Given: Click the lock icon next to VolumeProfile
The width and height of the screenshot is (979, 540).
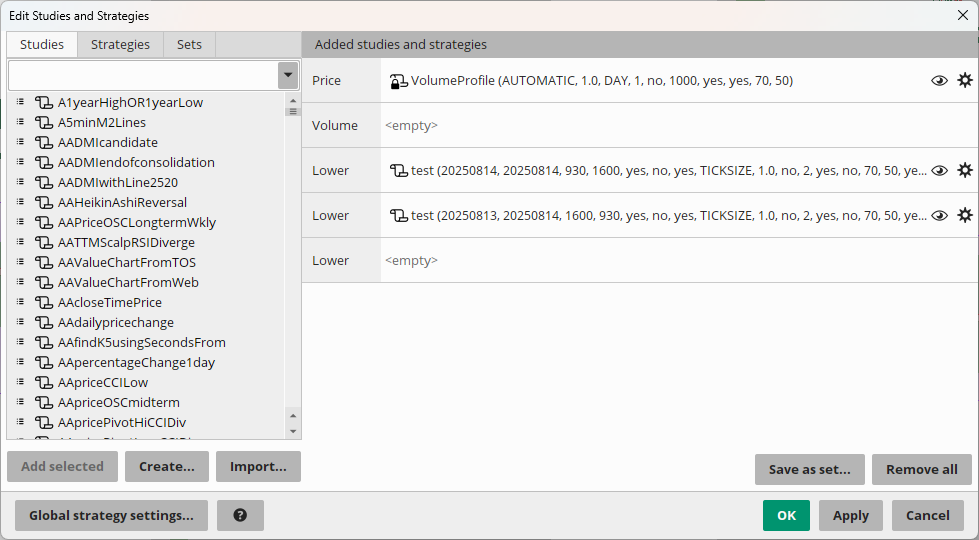Looking at the screenshot, I should tap(398, 81).
